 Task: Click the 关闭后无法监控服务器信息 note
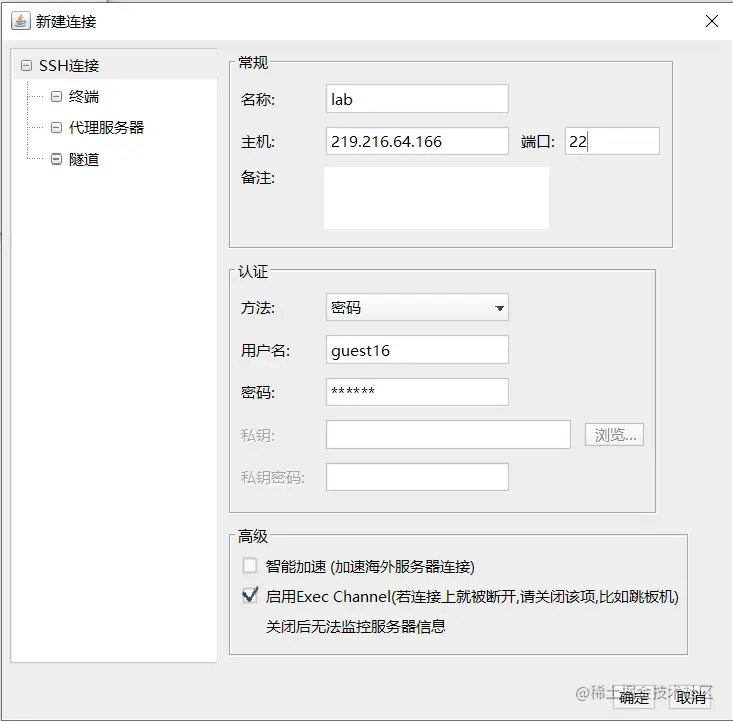[x=355, y=627]
